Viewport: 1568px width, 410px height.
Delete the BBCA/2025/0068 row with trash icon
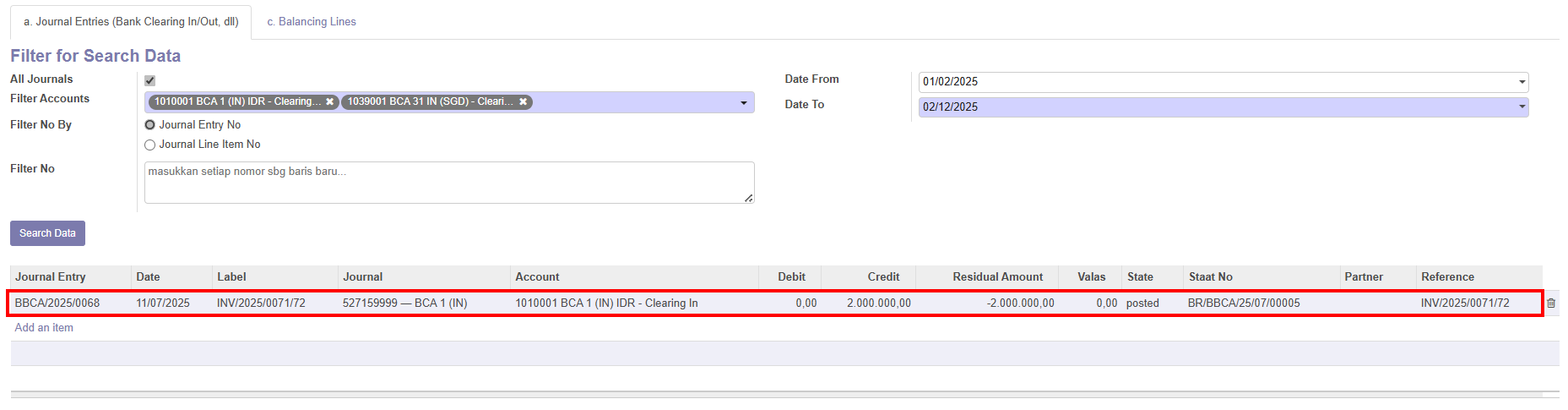[1551, 303]
